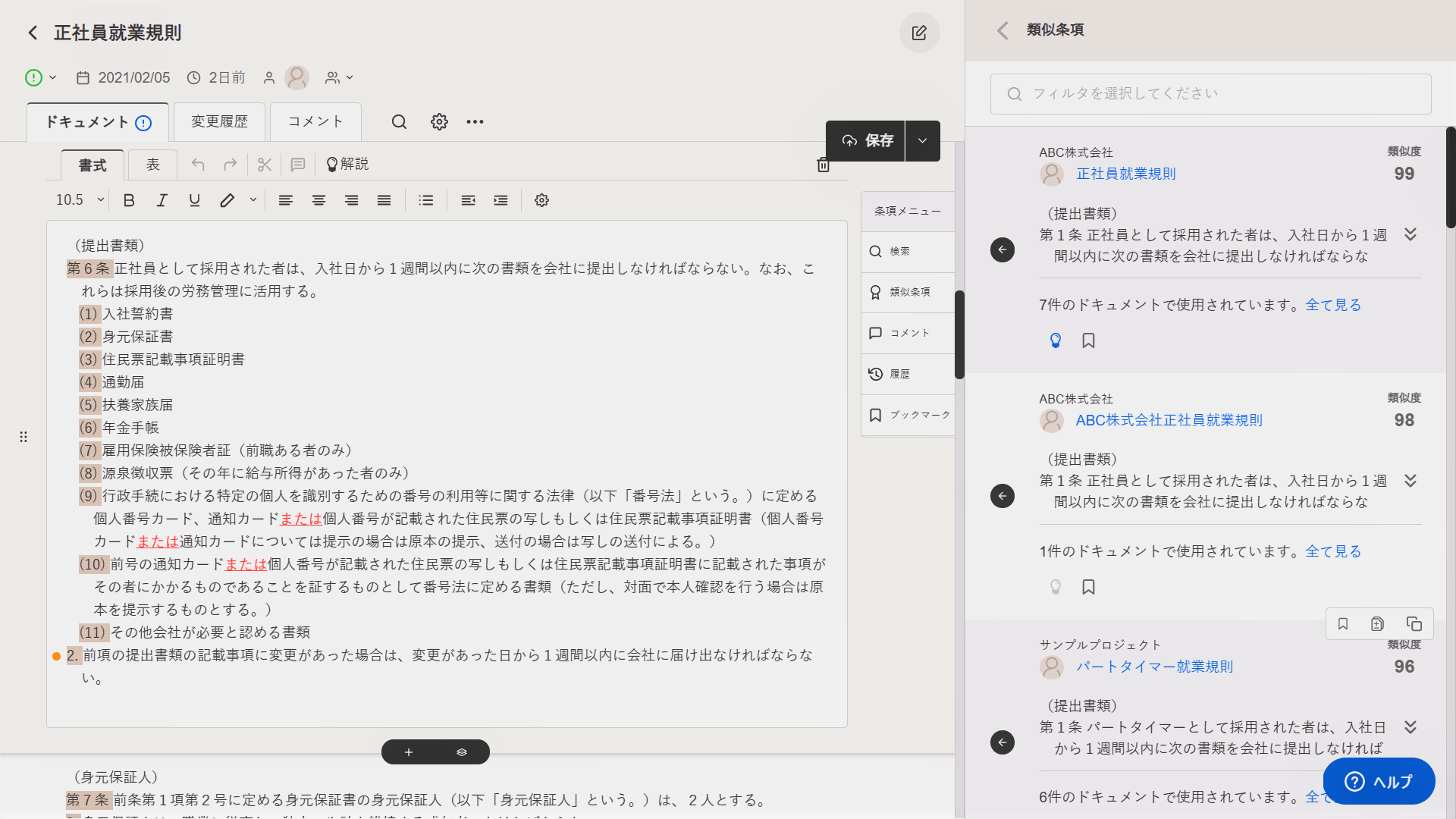Click the highlighter pen icon
Image resolution: width=1456 pixels, height=819 pixels.
(x=227, y=200)
